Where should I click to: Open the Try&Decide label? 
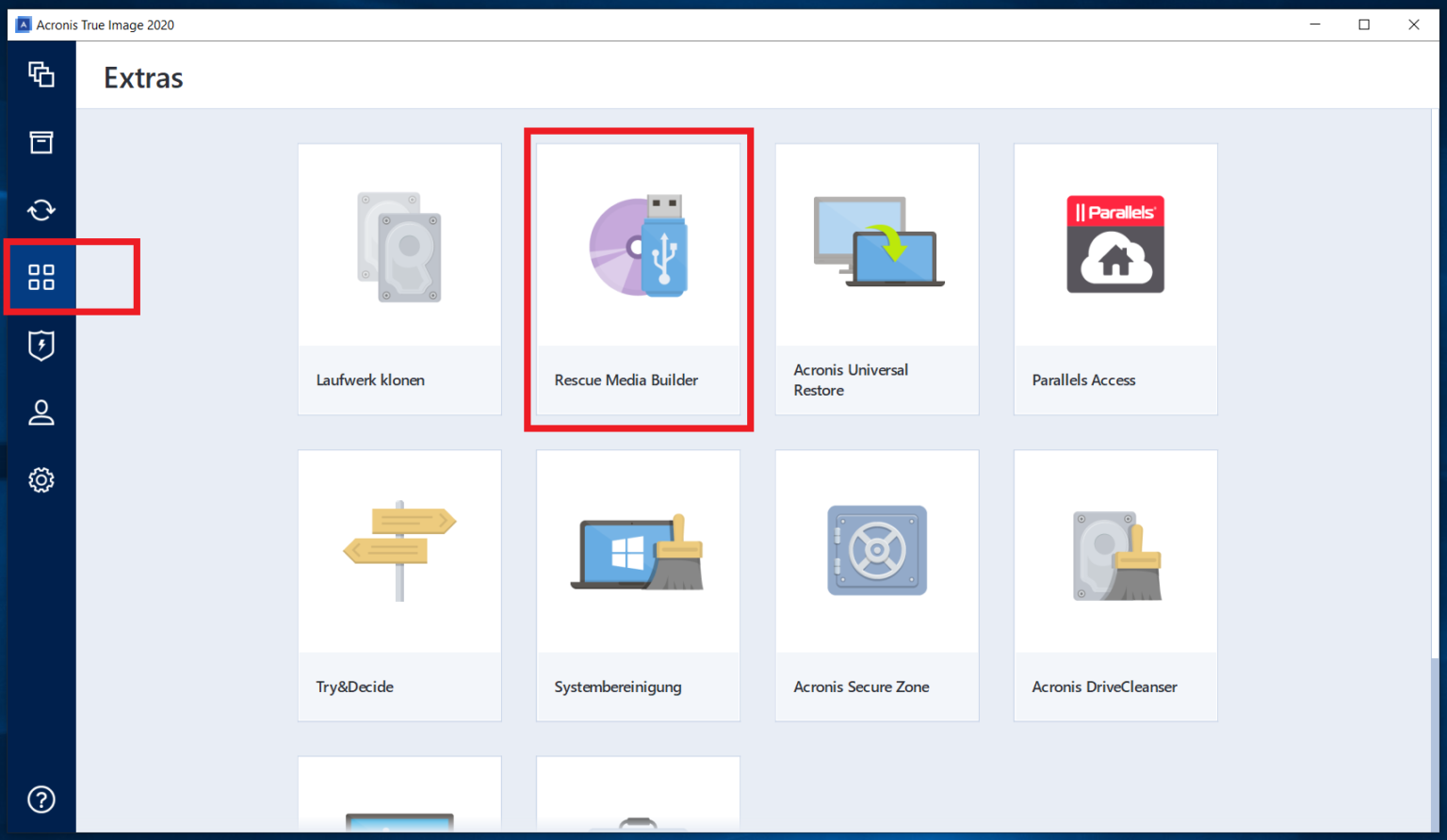[x=354, y=687]
